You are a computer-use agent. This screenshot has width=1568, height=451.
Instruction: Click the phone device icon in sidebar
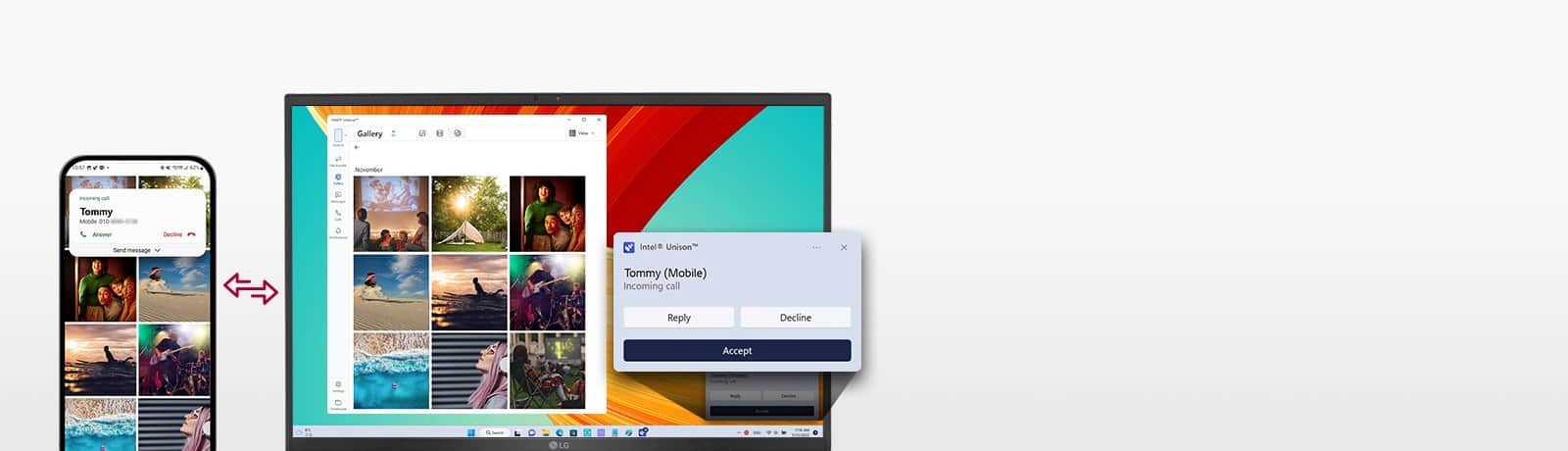(x=338, y=135)
